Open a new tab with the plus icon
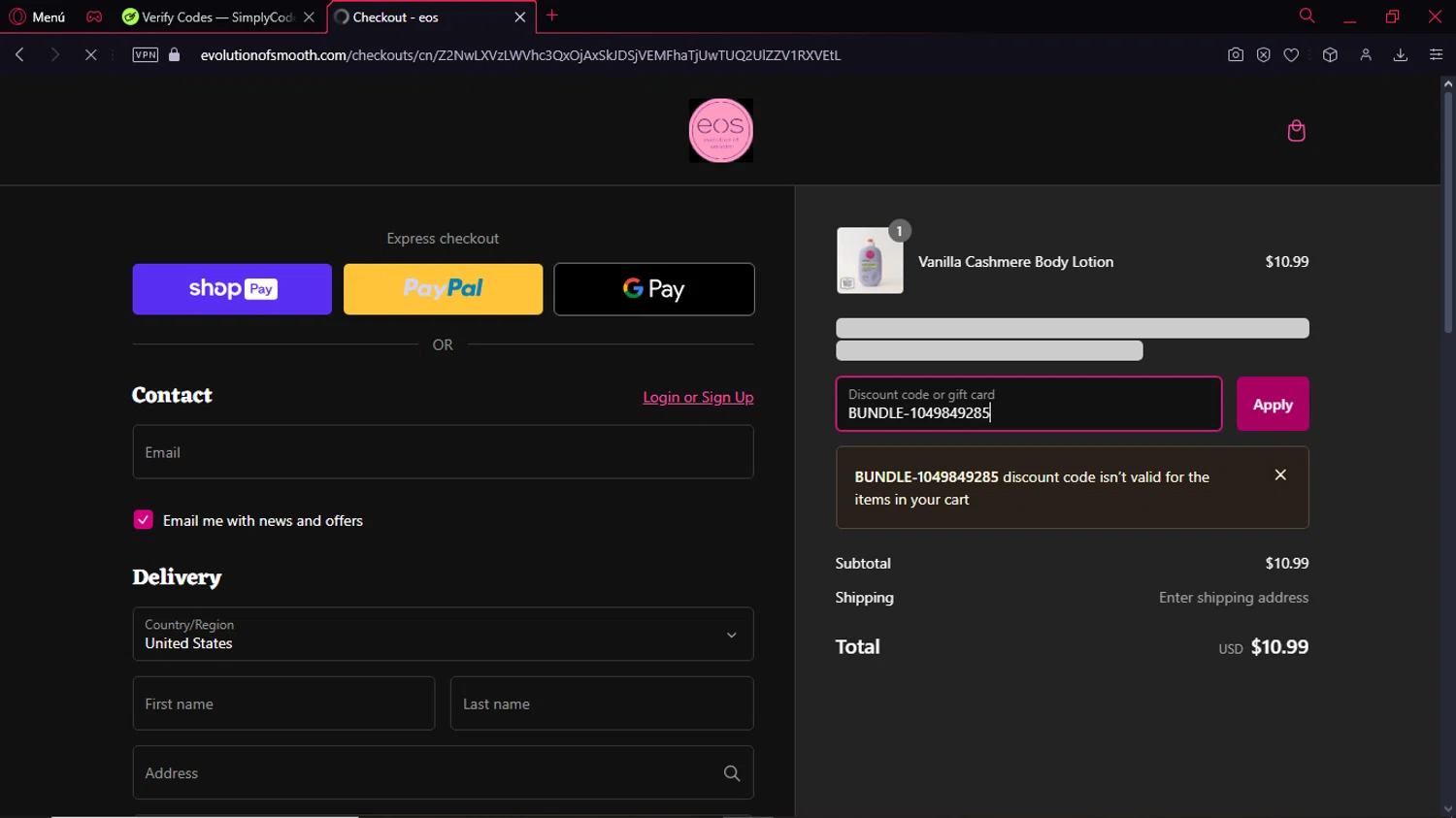Viewport: 1456px width, 818px height. [552, 16]
